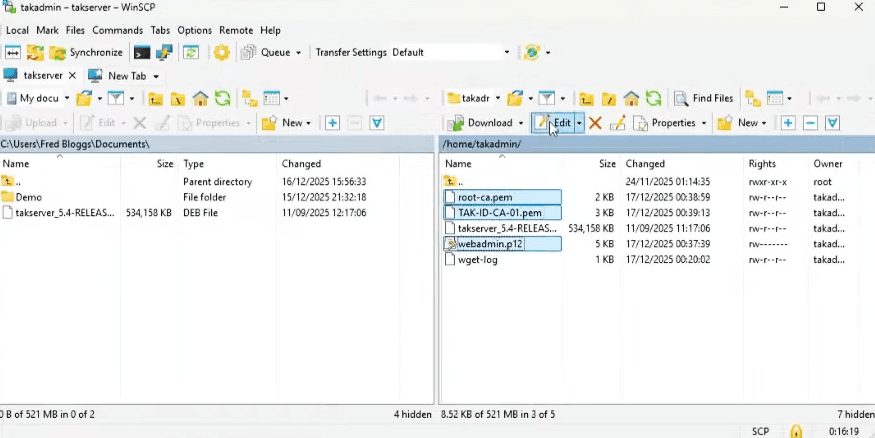This screenshot has height=438, width=875.
Task: Open the Files menu
Action: [75, 30]
